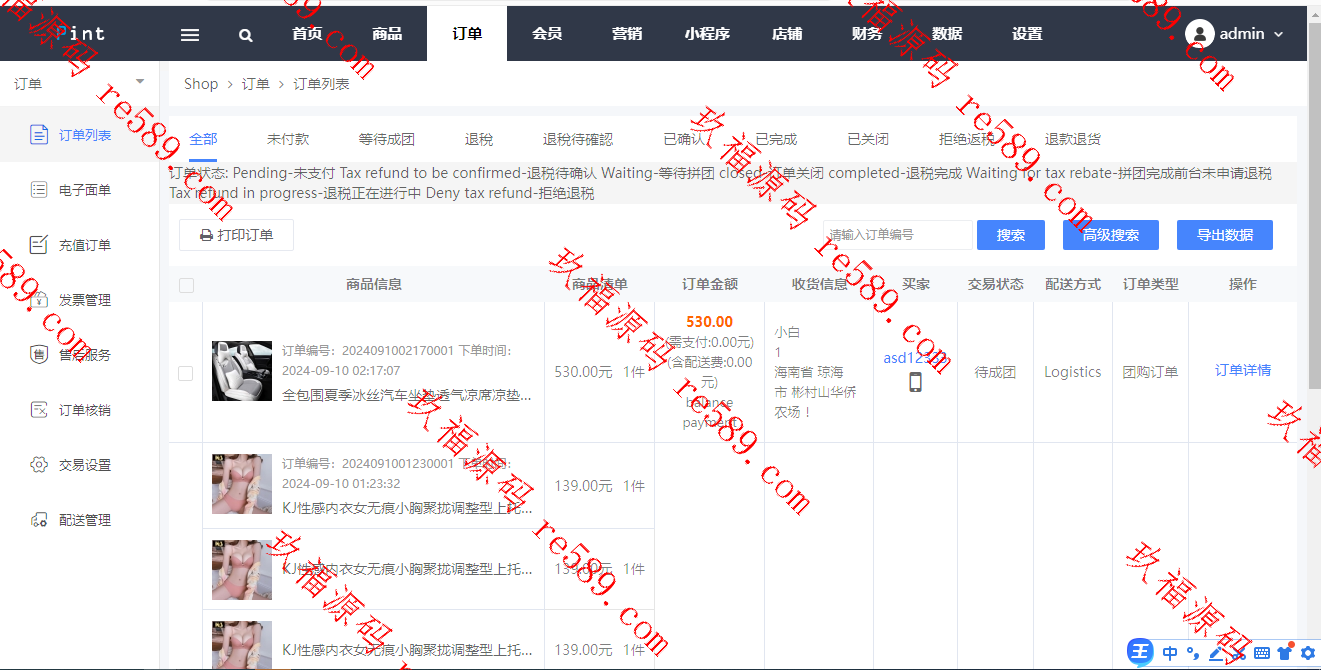
Task: Click the admin user avatar icon
Action: pyautogui.click(x=1199, y=34)
